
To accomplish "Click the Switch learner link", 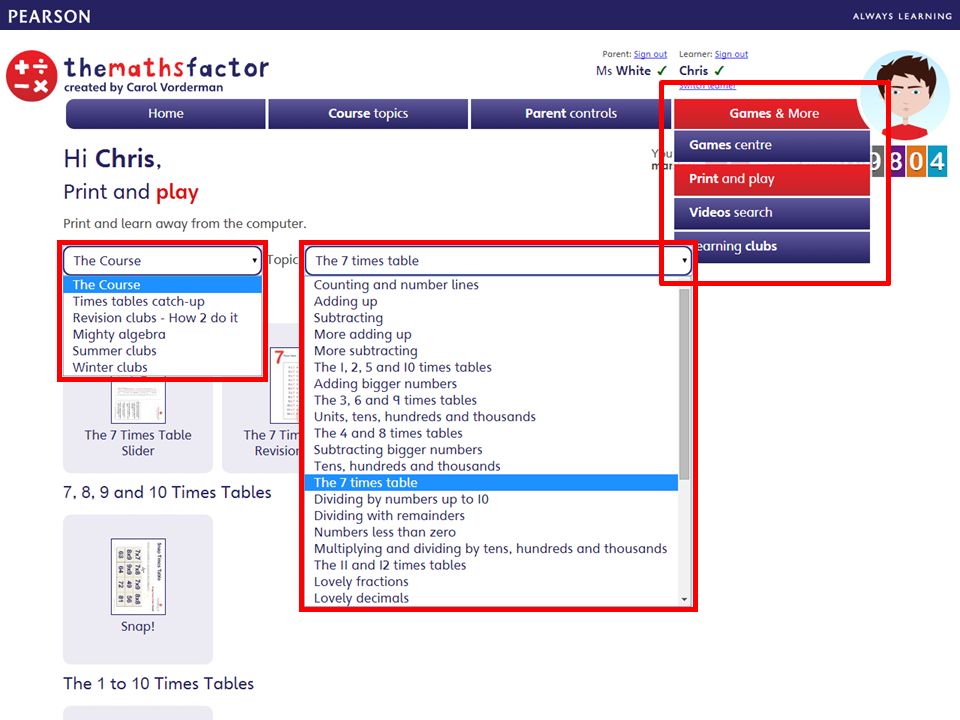I will coord(707,86).
